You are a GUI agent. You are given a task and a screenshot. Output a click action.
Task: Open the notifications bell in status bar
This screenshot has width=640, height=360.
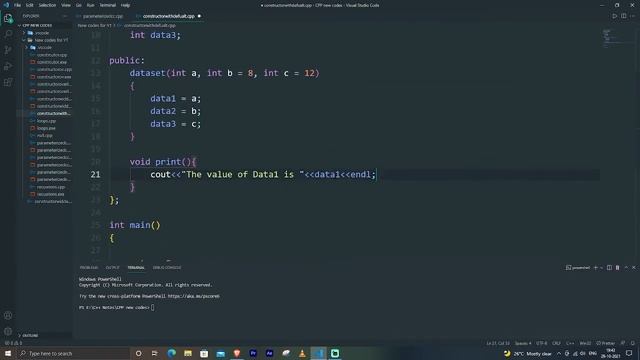(633, 343)
